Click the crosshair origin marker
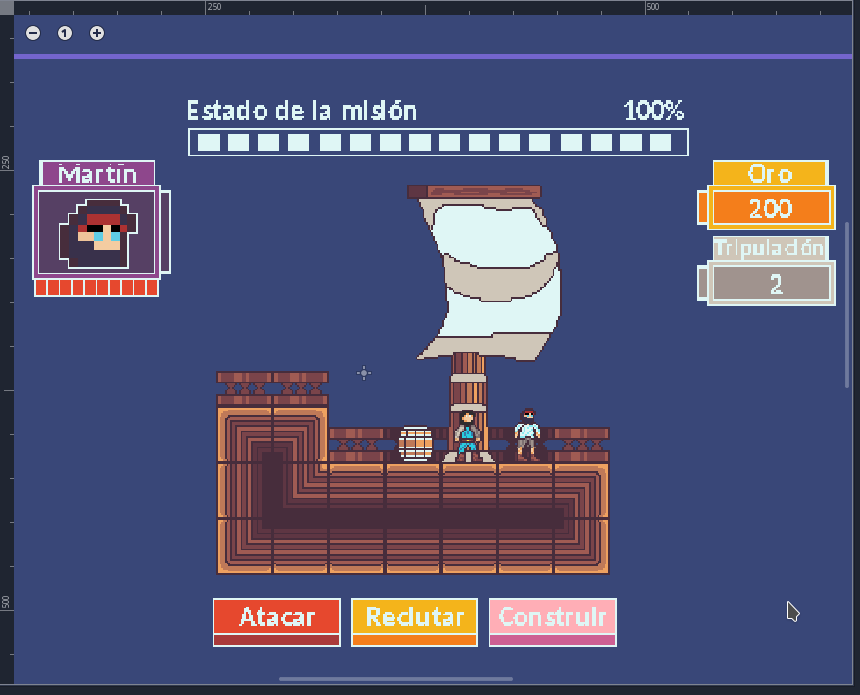The image size is (860, 695). [x=364, y=373]
